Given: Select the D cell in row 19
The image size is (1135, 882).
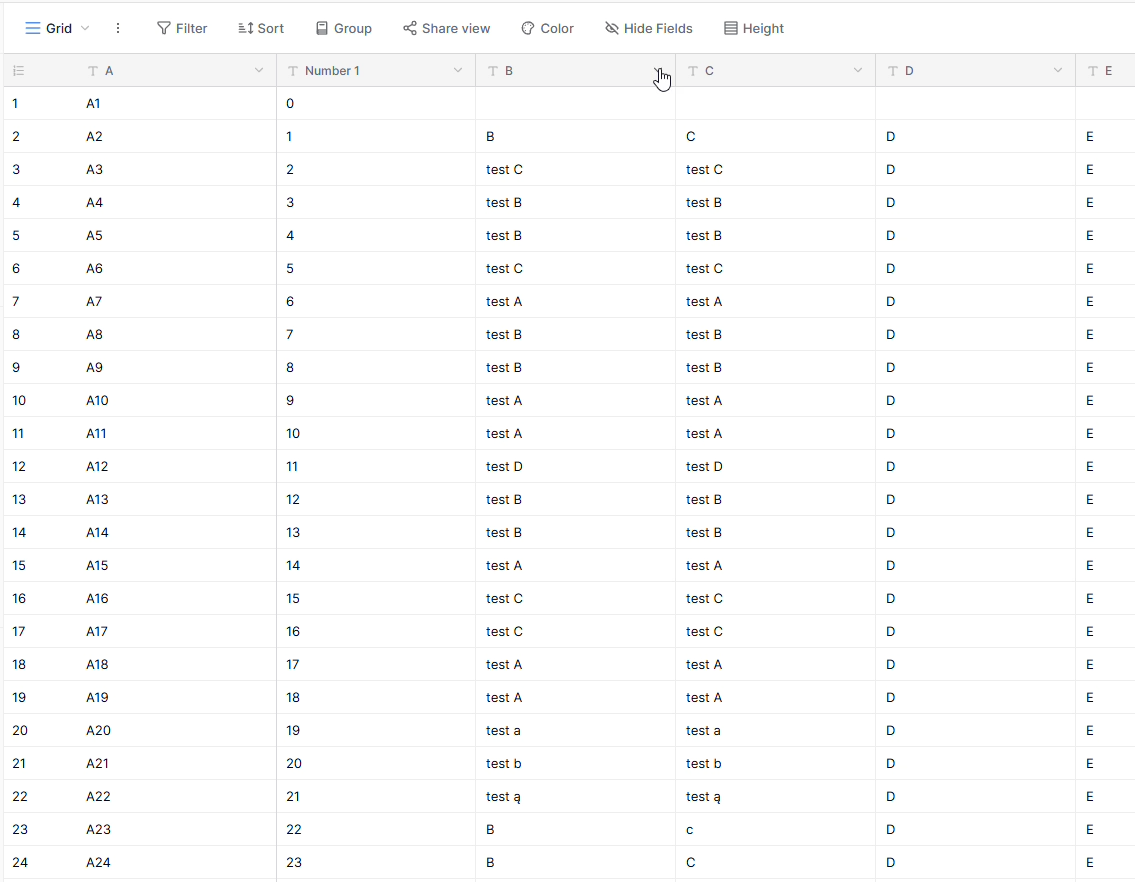Looking at the screenshot, I should tap(975, 698).
